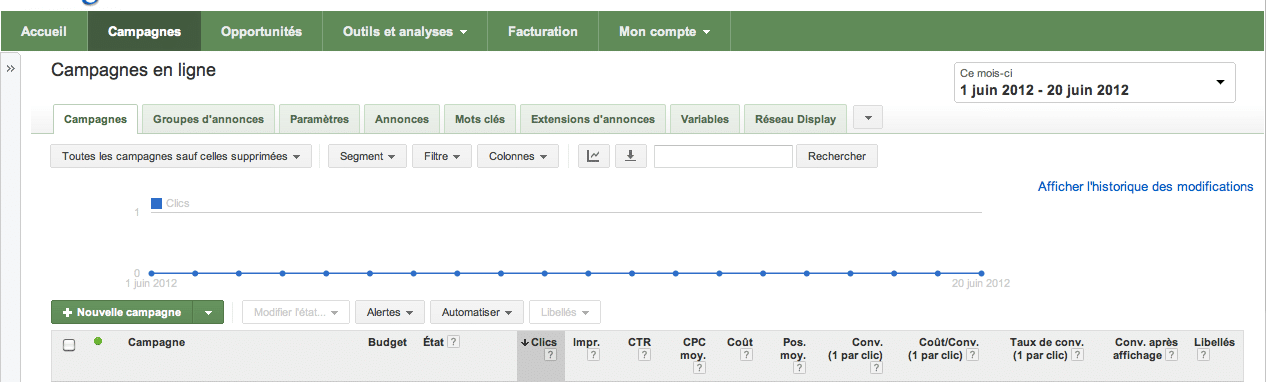The height and width of the screenshot is (382, 1266).
Task: Switch to Réseau Display tab
Action: pos(796,119)
